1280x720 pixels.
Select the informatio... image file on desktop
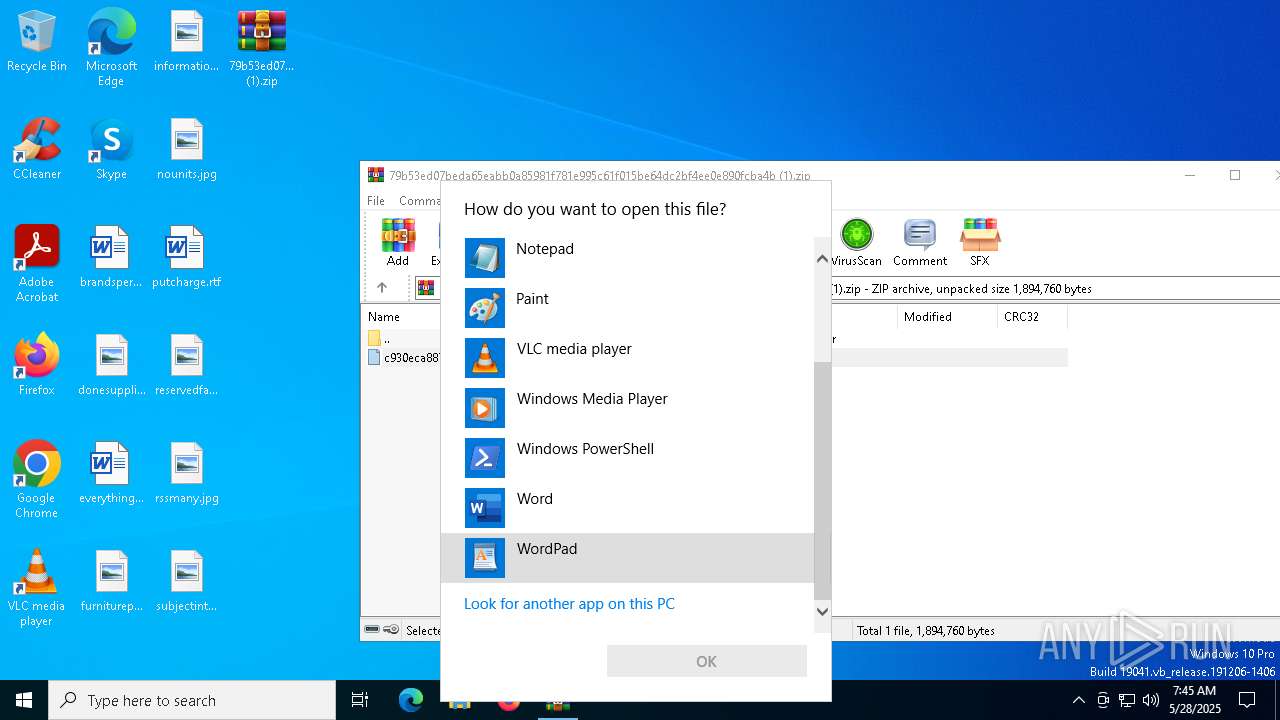(x=186, y=42)
